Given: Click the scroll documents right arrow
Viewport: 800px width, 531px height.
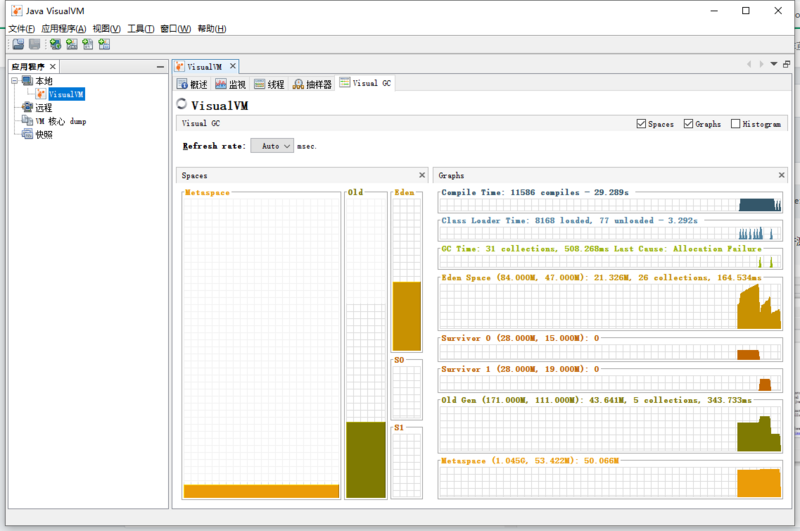Looking at the screenshot, I should (x=761, y=64).
